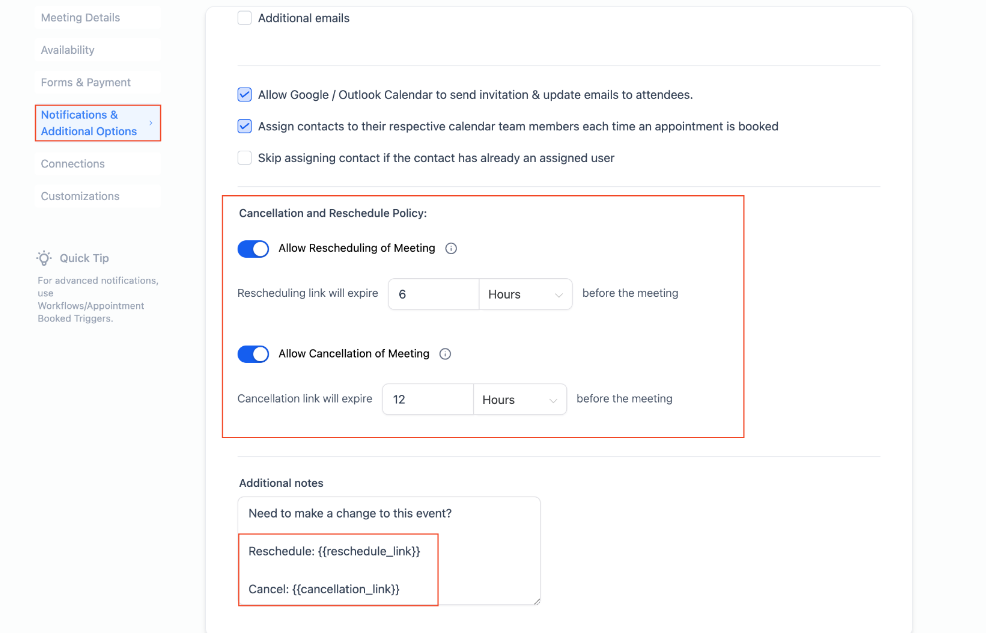
Task: Click info icon beside Allow Rescheduling of Meeting
Action: 451,249
